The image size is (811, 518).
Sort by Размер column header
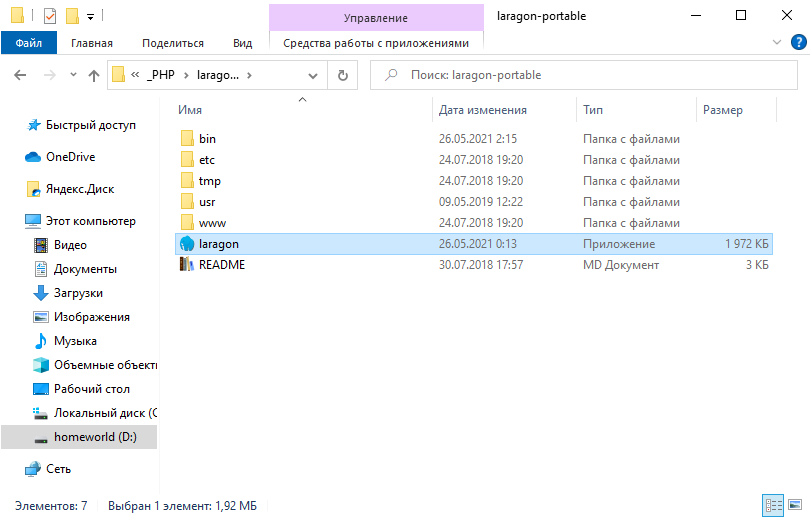point(722,110)
